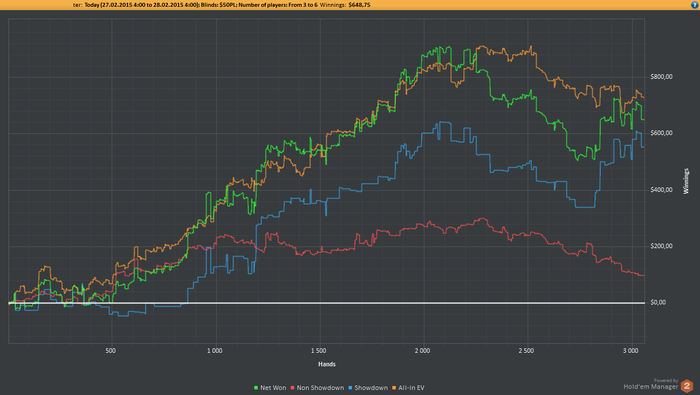Open the blue help icon in the filter bar
Screen dimensions: 700x395
tap(695, 5)
